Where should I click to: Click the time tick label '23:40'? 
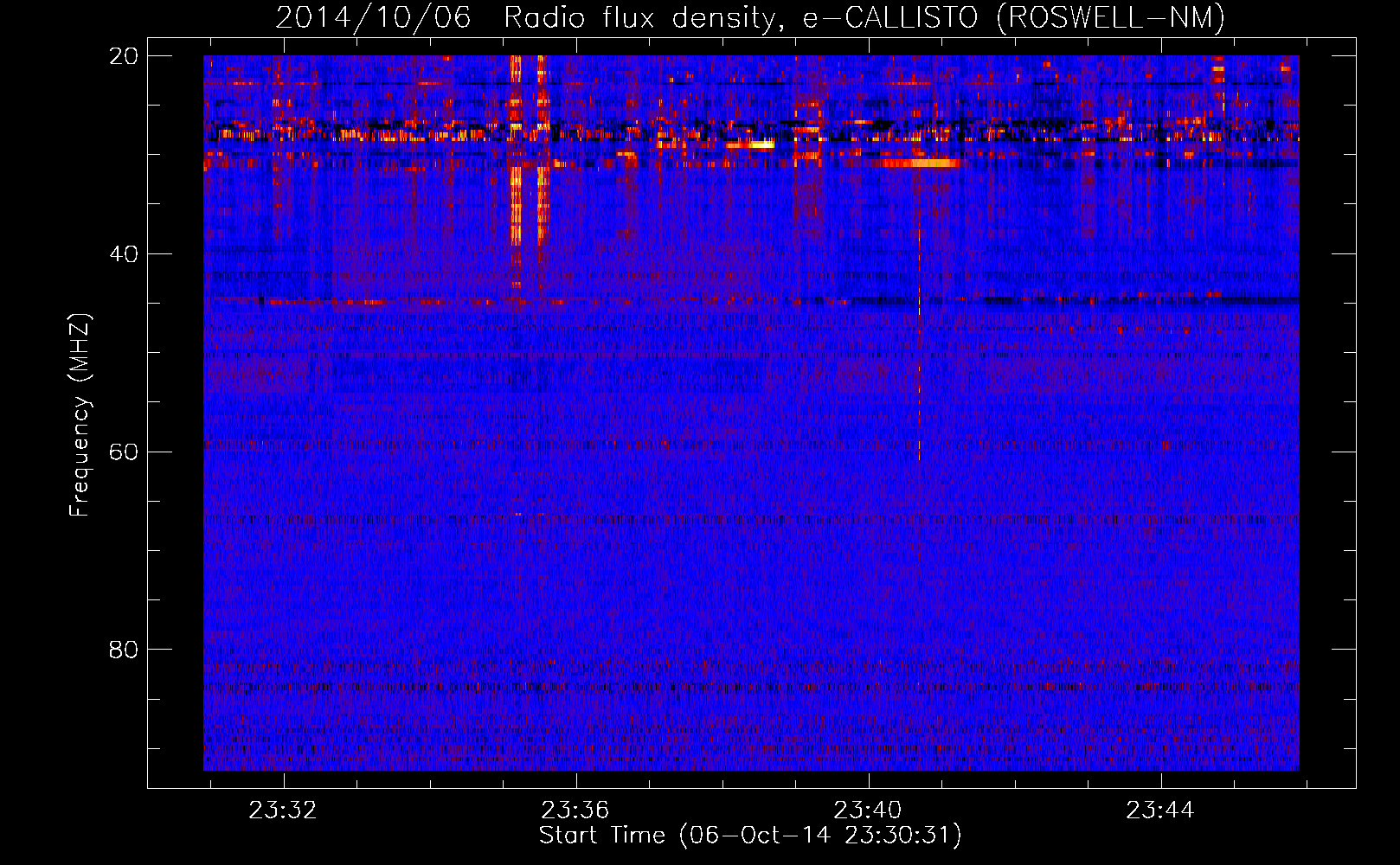(868, 811)
